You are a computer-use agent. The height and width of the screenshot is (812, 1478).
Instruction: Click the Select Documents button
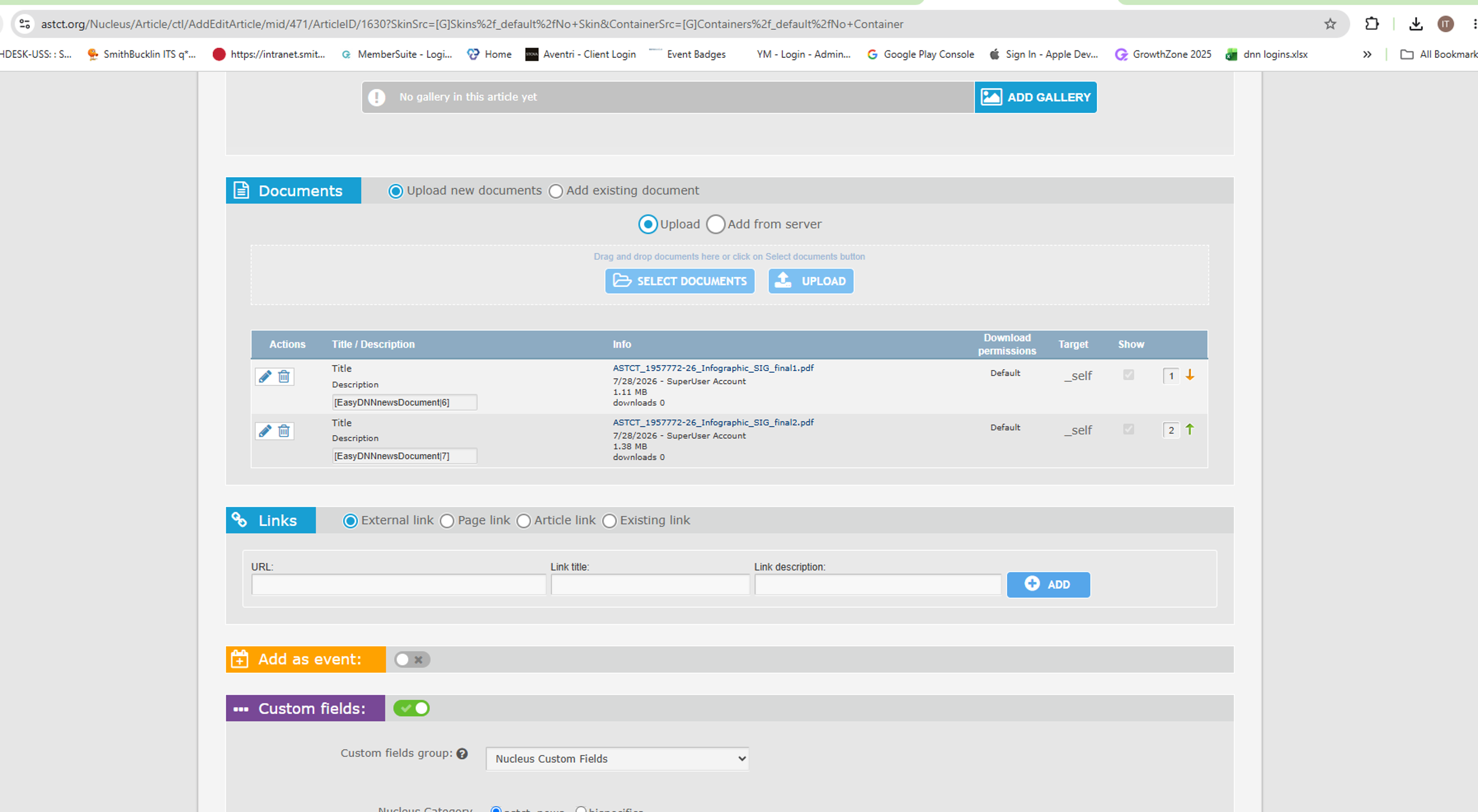679,281
